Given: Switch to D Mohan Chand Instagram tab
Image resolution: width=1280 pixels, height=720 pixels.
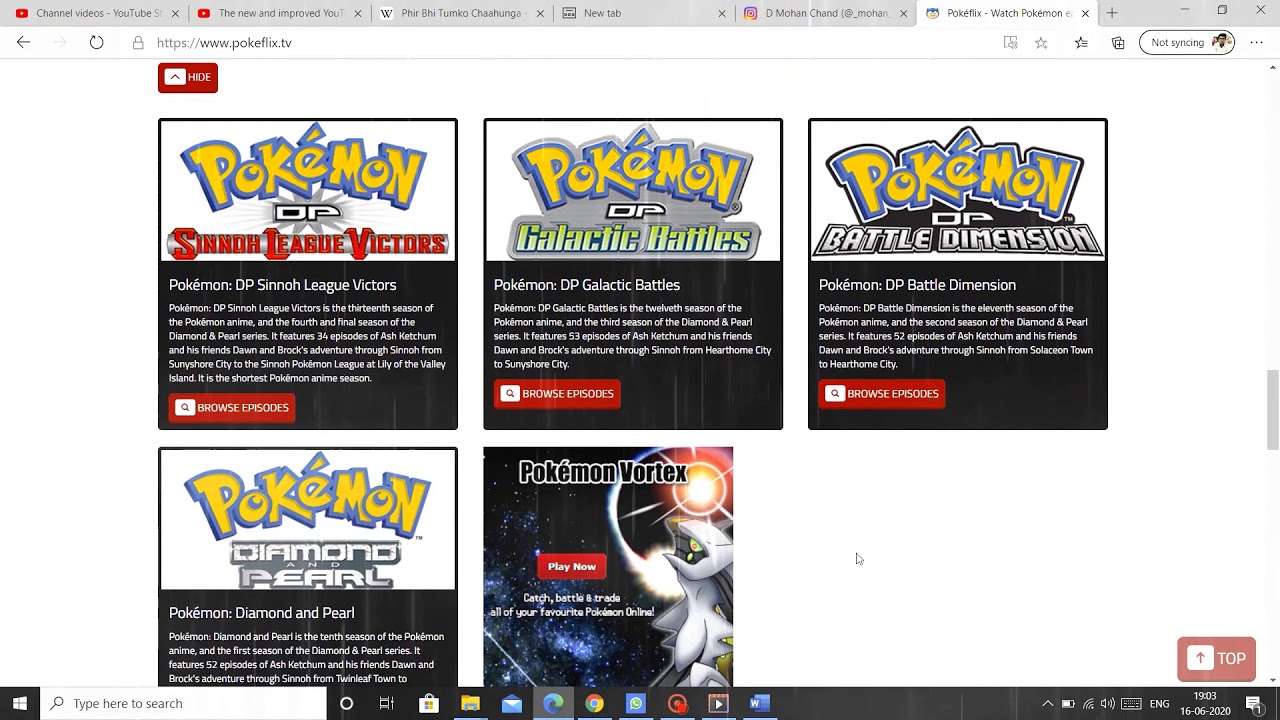Looking at the screenshot, I should click(x=825, y=13).
